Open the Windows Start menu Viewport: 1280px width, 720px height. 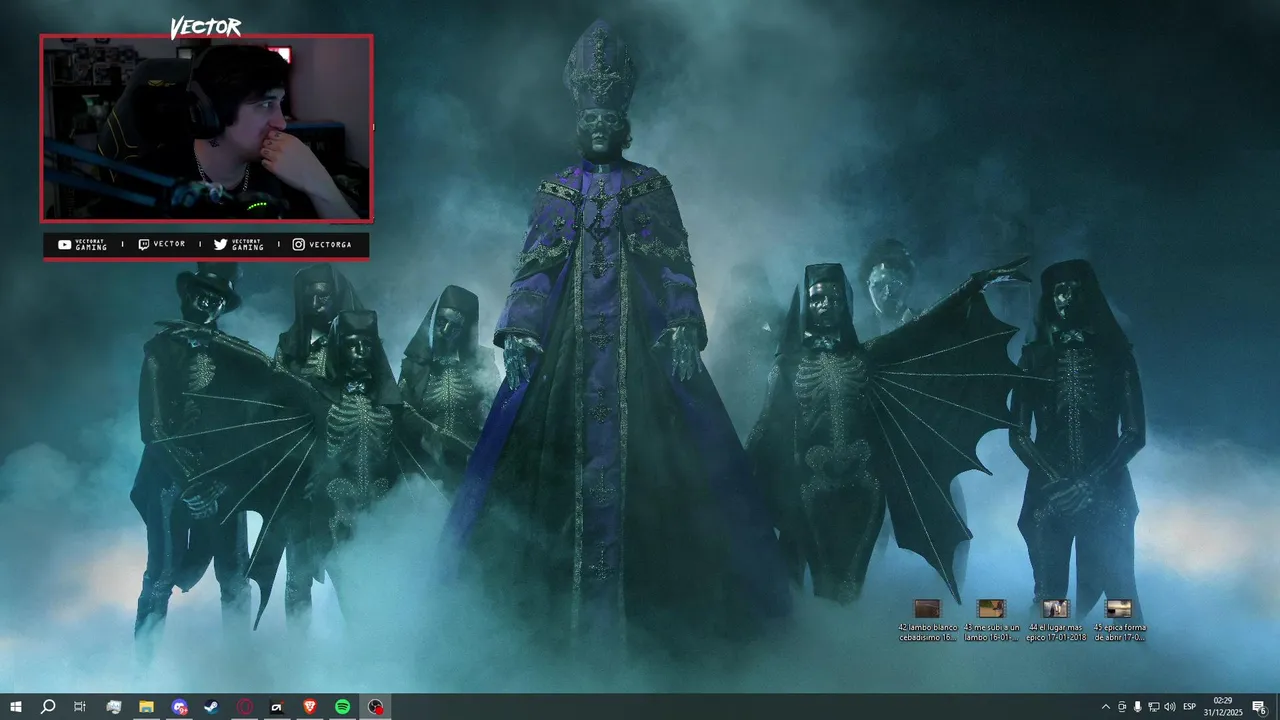tap(15, 707)
